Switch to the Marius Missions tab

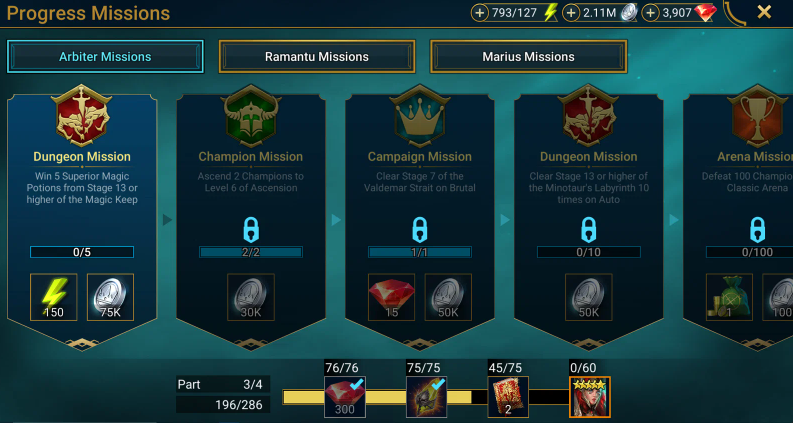(x=528, y=57)
